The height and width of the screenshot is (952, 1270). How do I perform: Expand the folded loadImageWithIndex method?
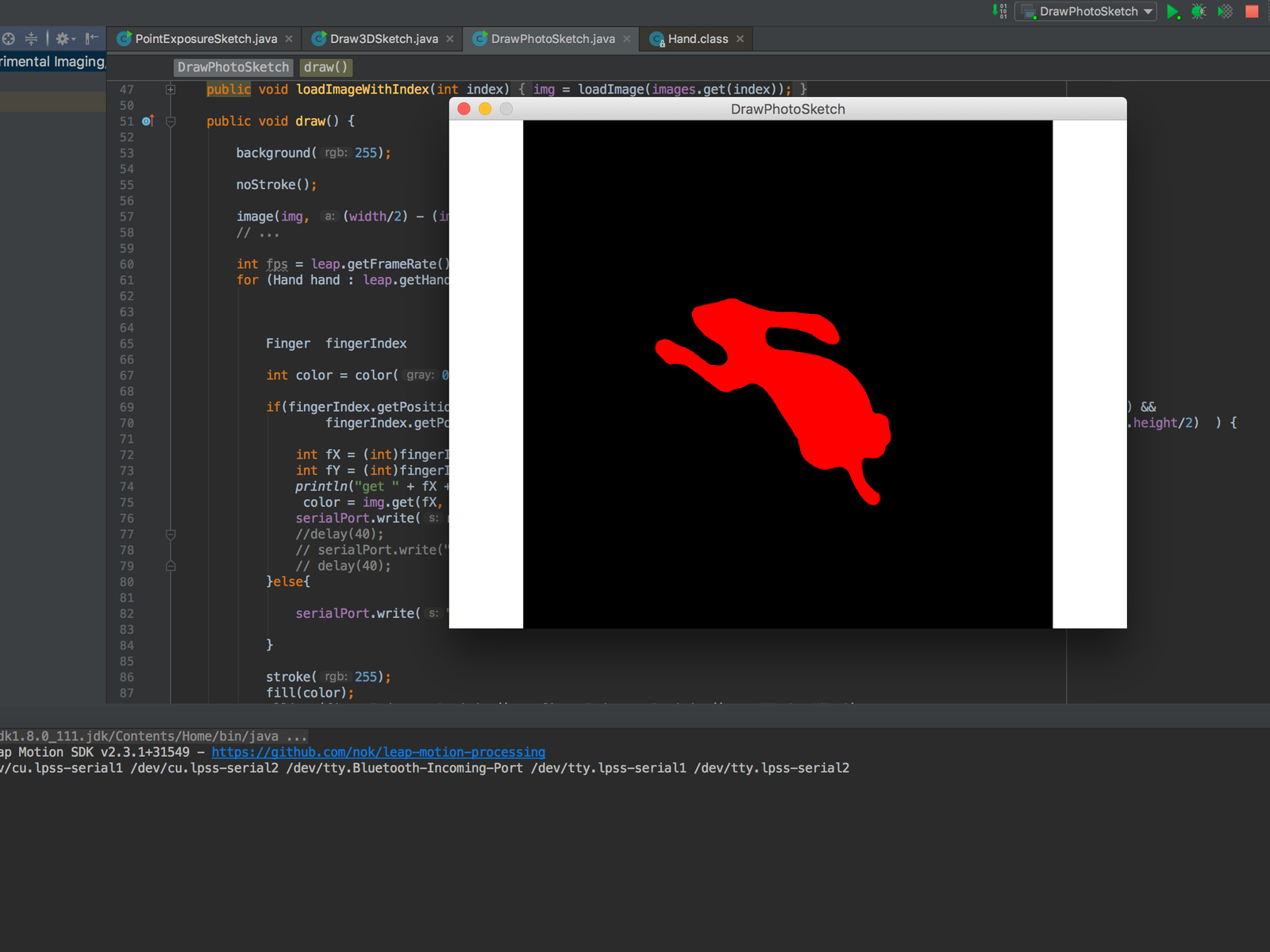170,90
